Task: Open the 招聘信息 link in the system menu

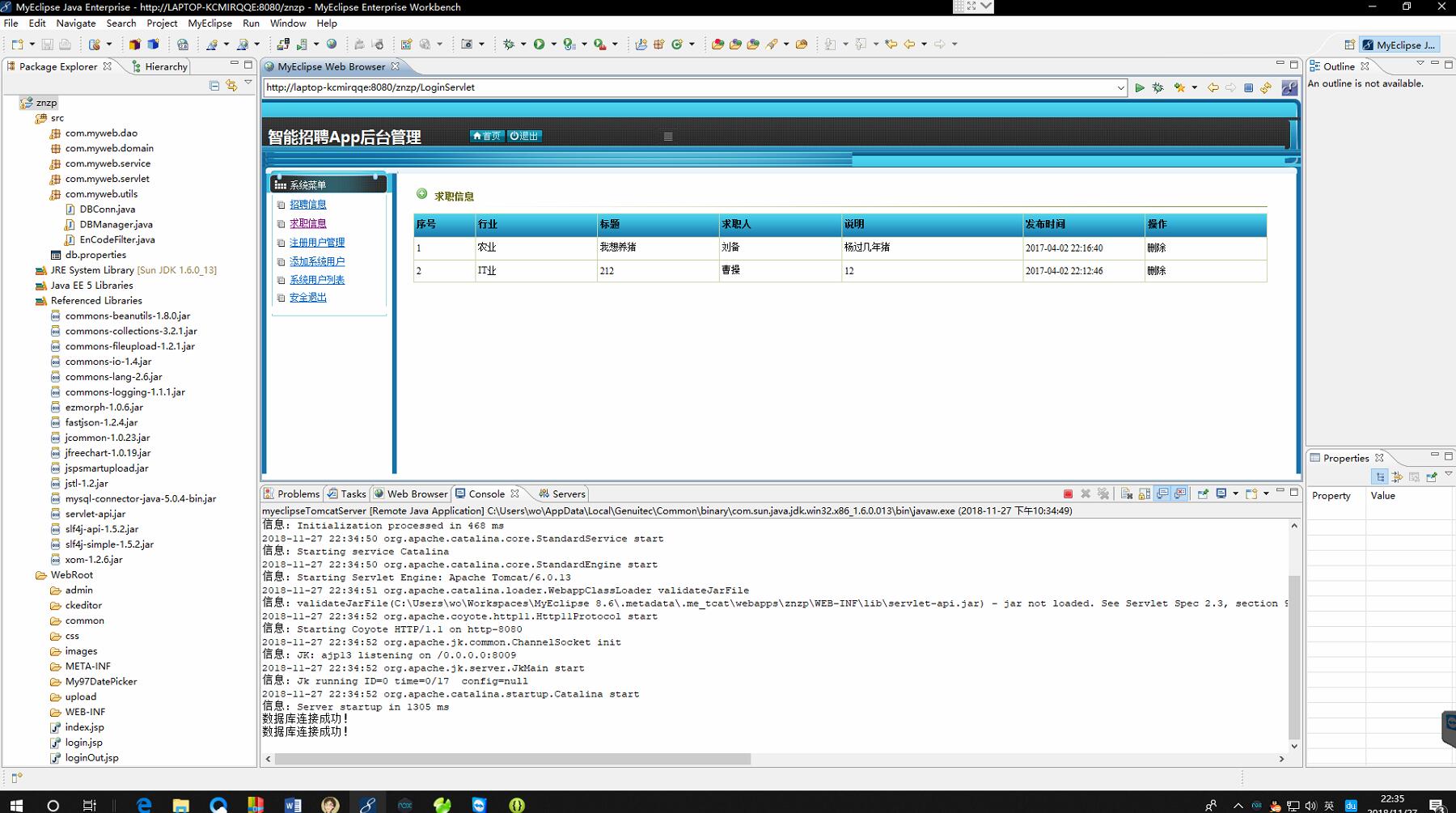Action: [x=308, y=205]
